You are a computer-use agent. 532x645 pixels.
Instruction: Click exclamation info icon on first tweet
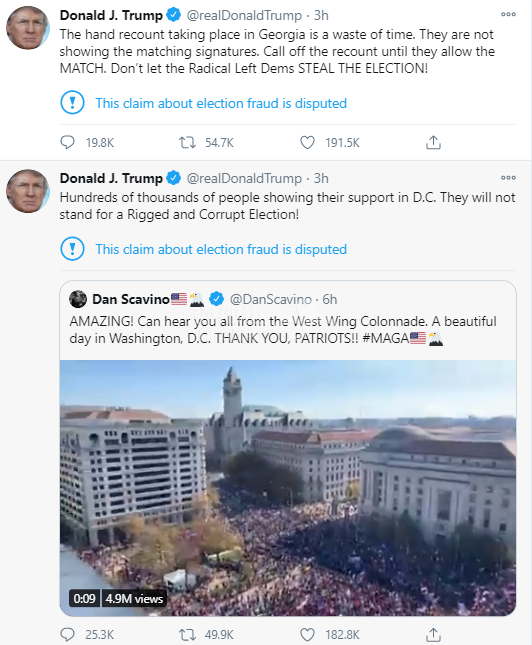pos(72,103)
